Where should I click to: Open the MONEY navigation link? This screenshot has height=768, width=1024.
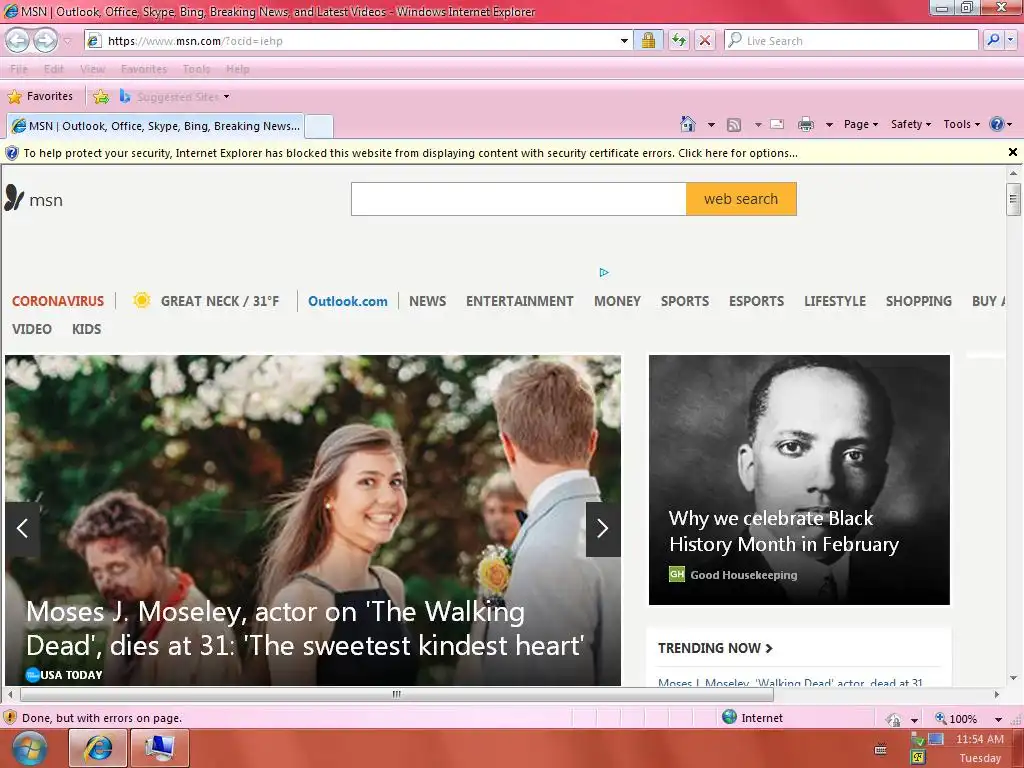(x=617, y=301)
